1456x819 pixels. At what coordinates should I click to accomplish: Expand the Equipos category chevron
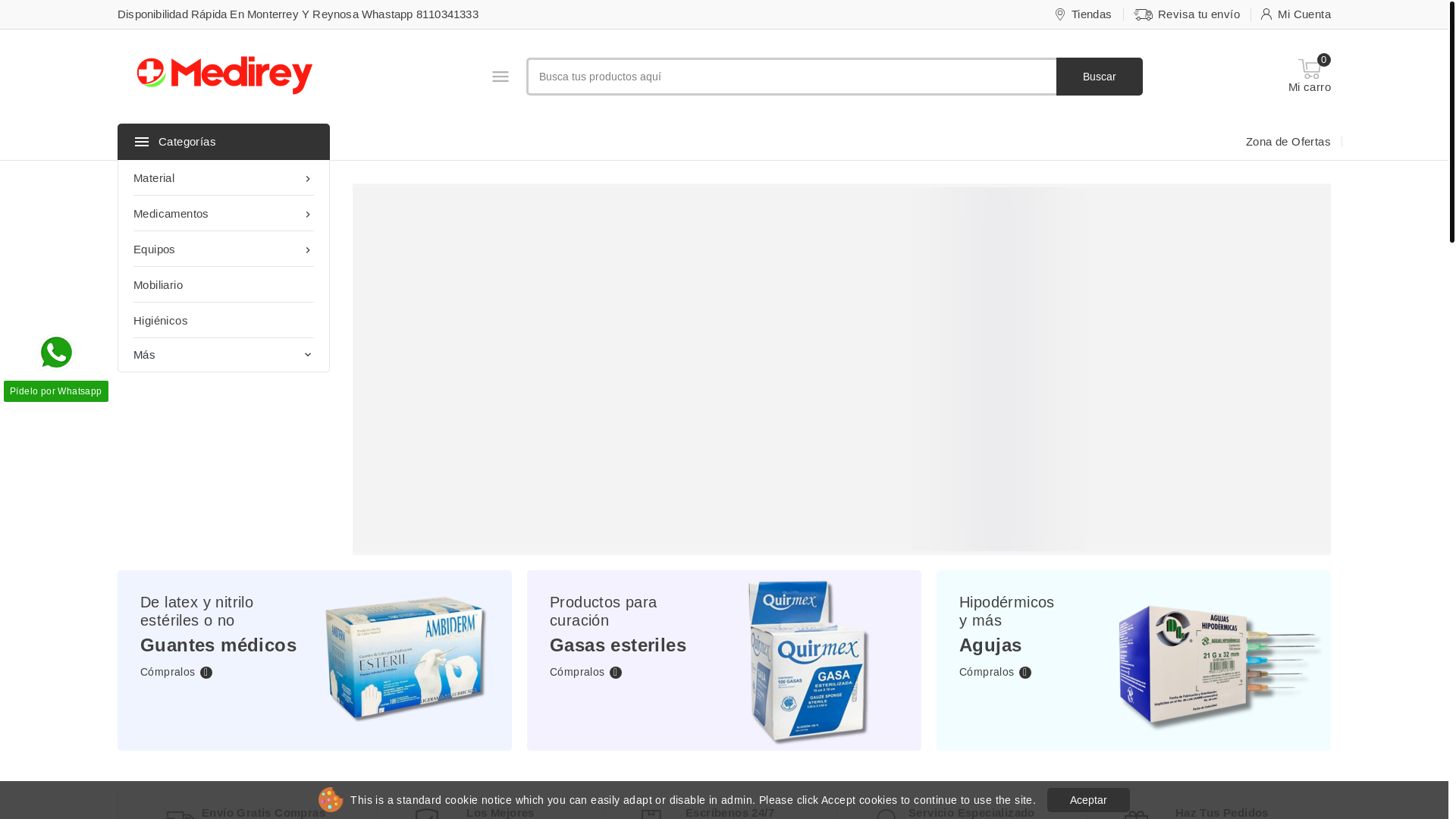[x=308, y=250]
